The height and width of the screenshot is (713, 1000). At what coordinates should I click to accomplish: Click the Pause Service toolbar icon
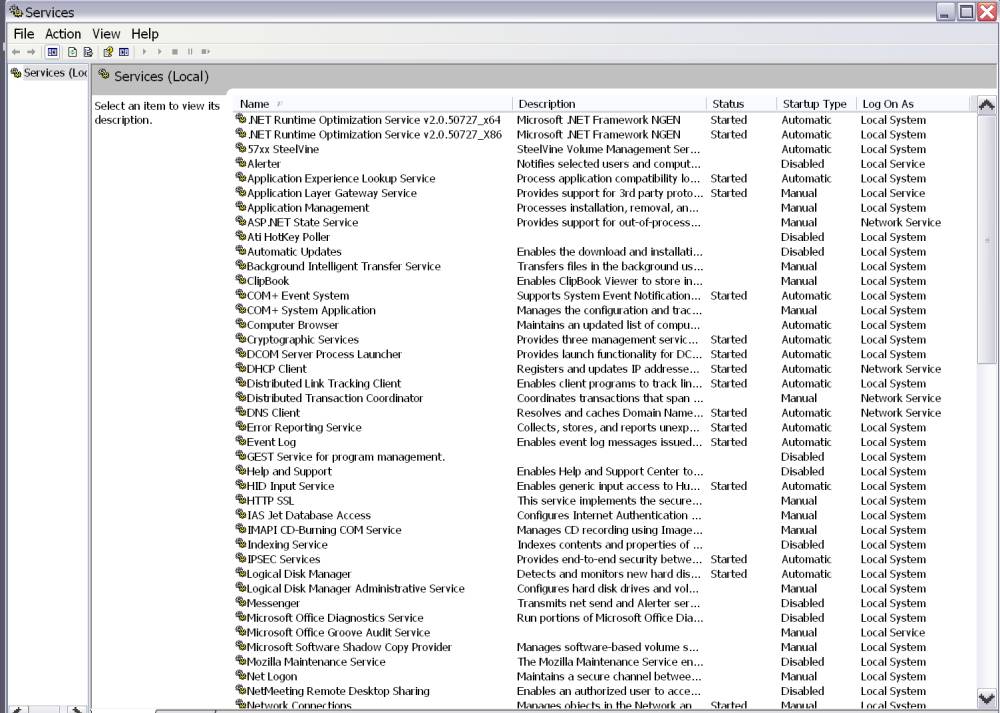[x=190, y=52]
